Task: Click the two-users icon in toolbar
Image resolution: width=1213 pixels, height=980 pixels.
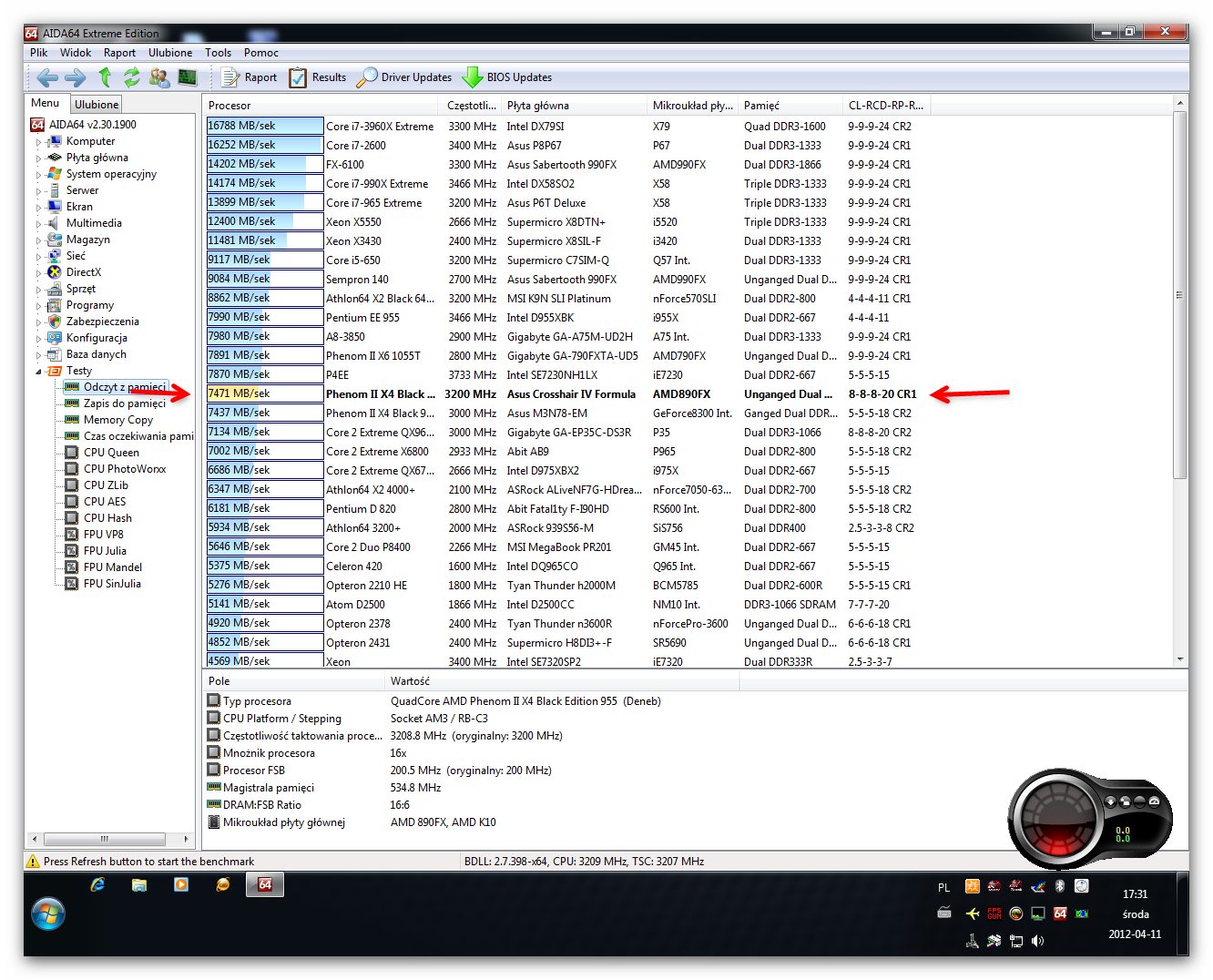Action: pyautogui.click(x=159, y=77)
